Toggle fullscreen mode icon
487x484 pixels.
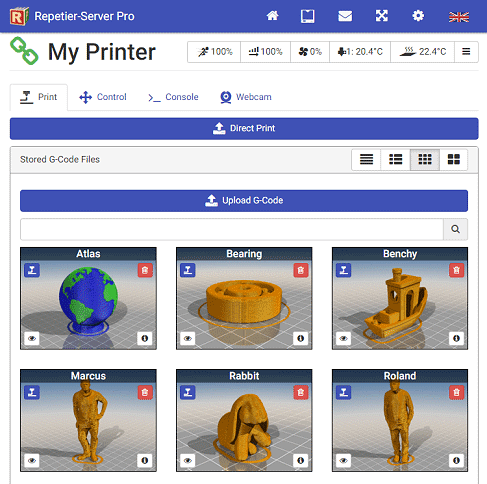point(382,16)
